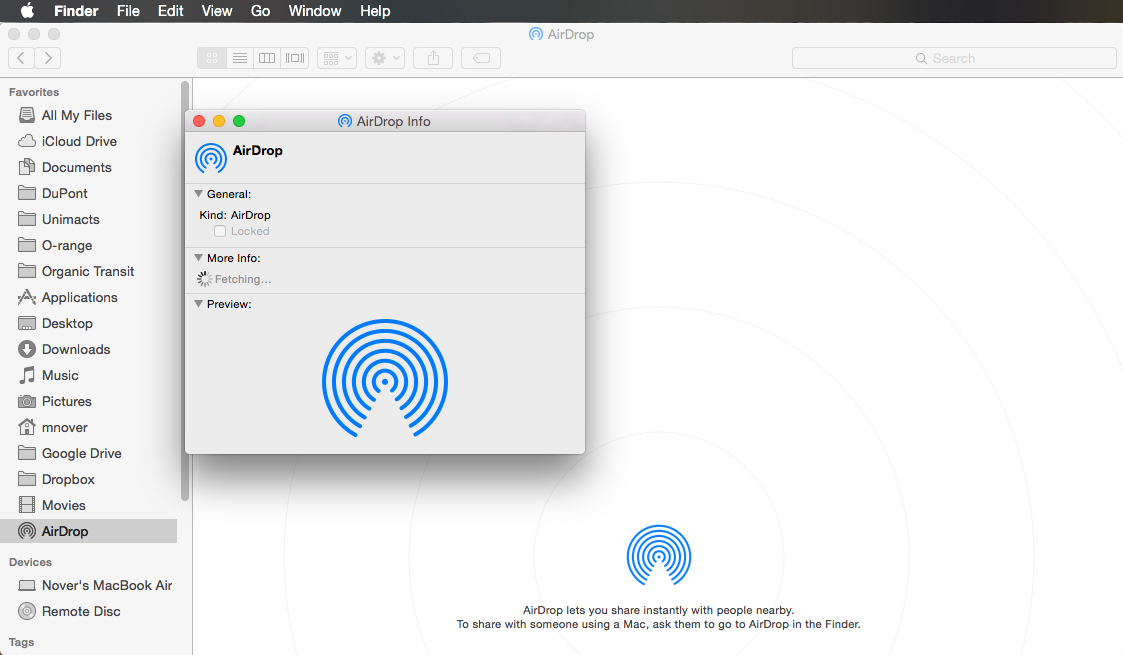Open Pictures in sidebar

pyautogui.click(x=89, y=402)
